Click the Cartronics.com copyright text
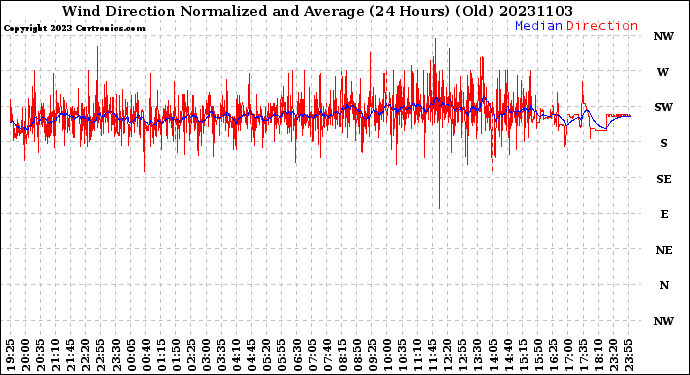Image resolution: width=690 pixels, height=375 pixels. 74,29
